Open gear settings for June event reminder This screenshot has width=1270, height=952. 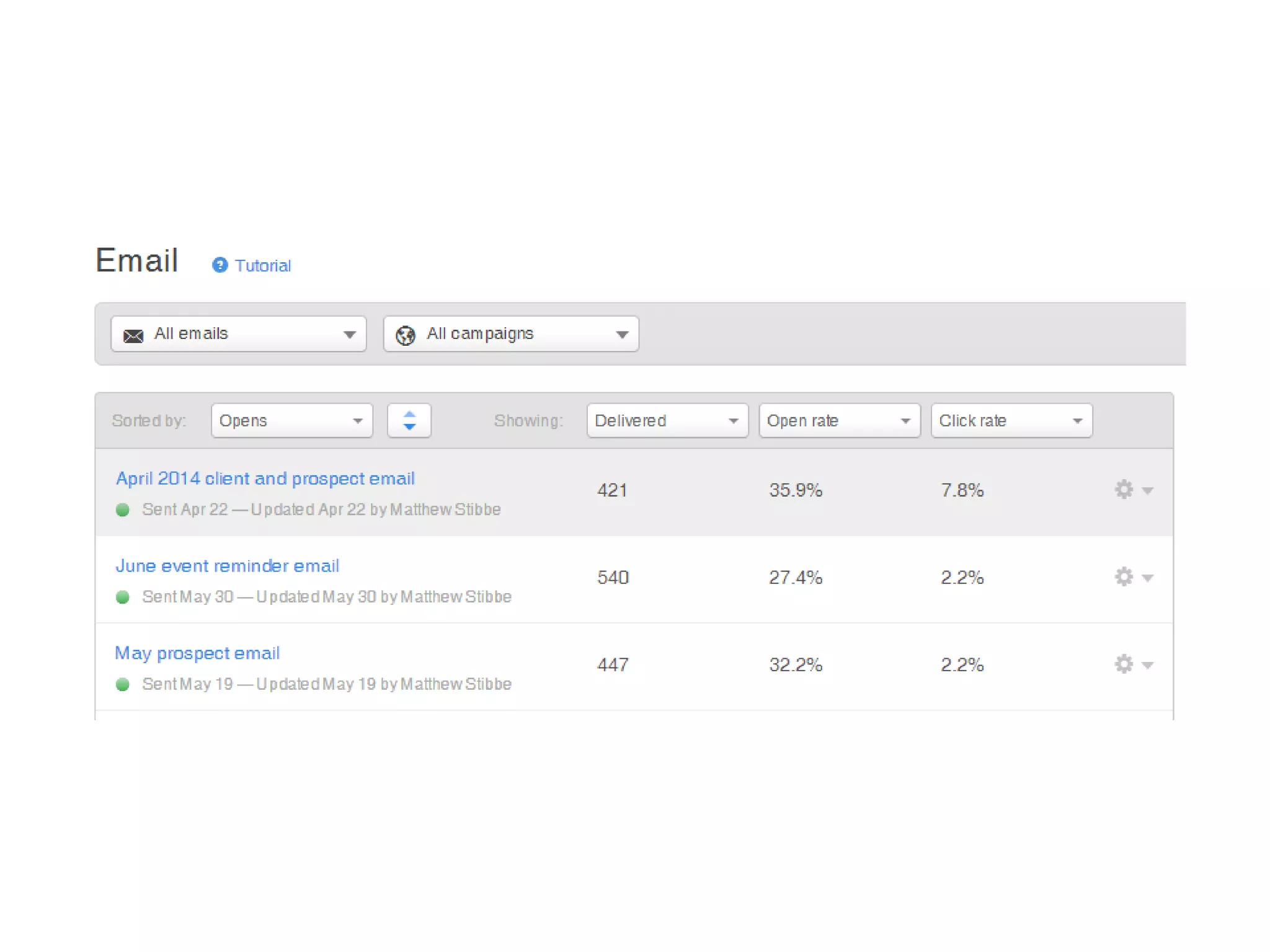(x=1124, y=577)
